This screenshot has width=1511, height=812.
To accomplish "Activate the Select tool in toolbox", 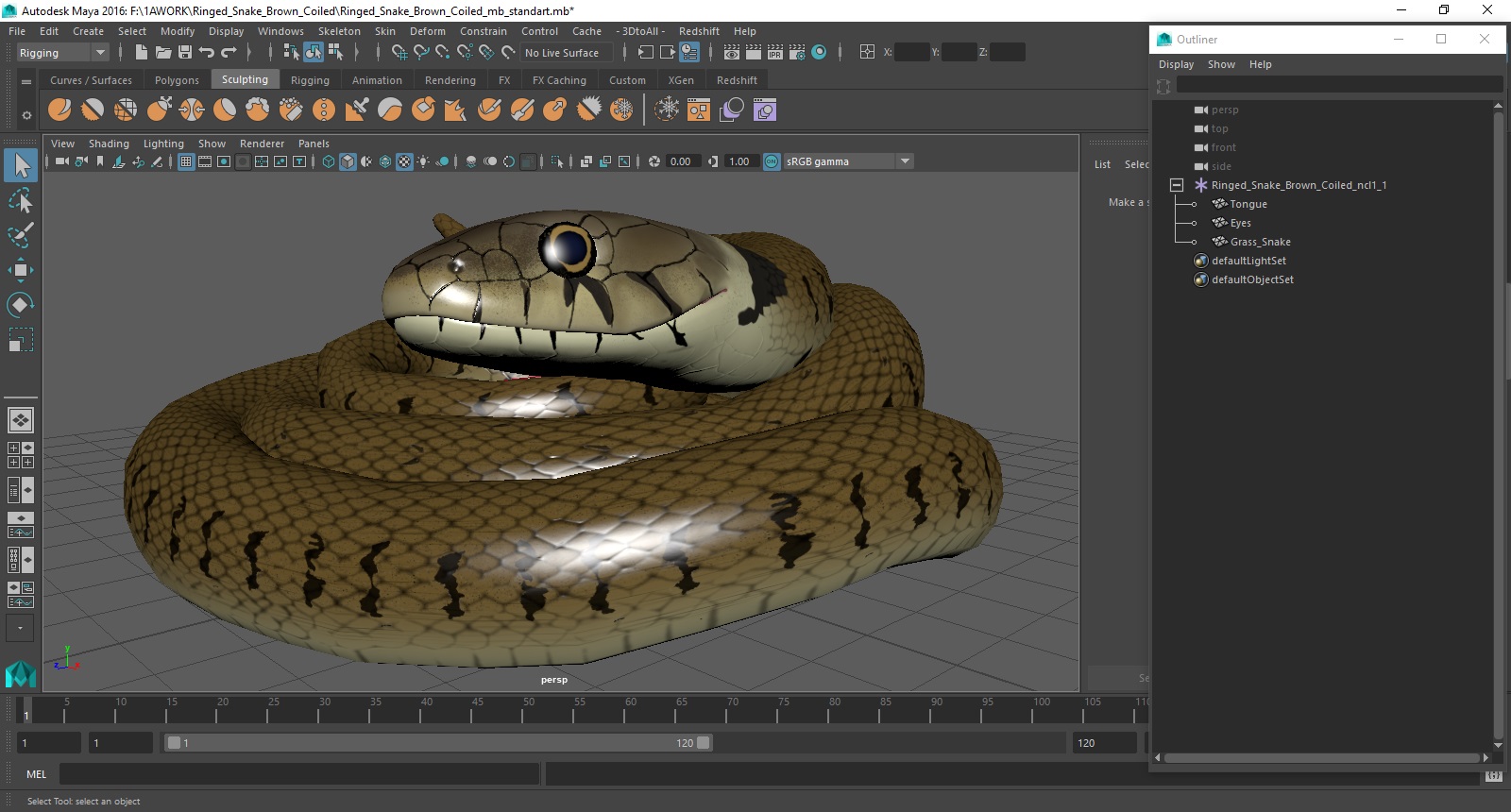I will point(21,166).
